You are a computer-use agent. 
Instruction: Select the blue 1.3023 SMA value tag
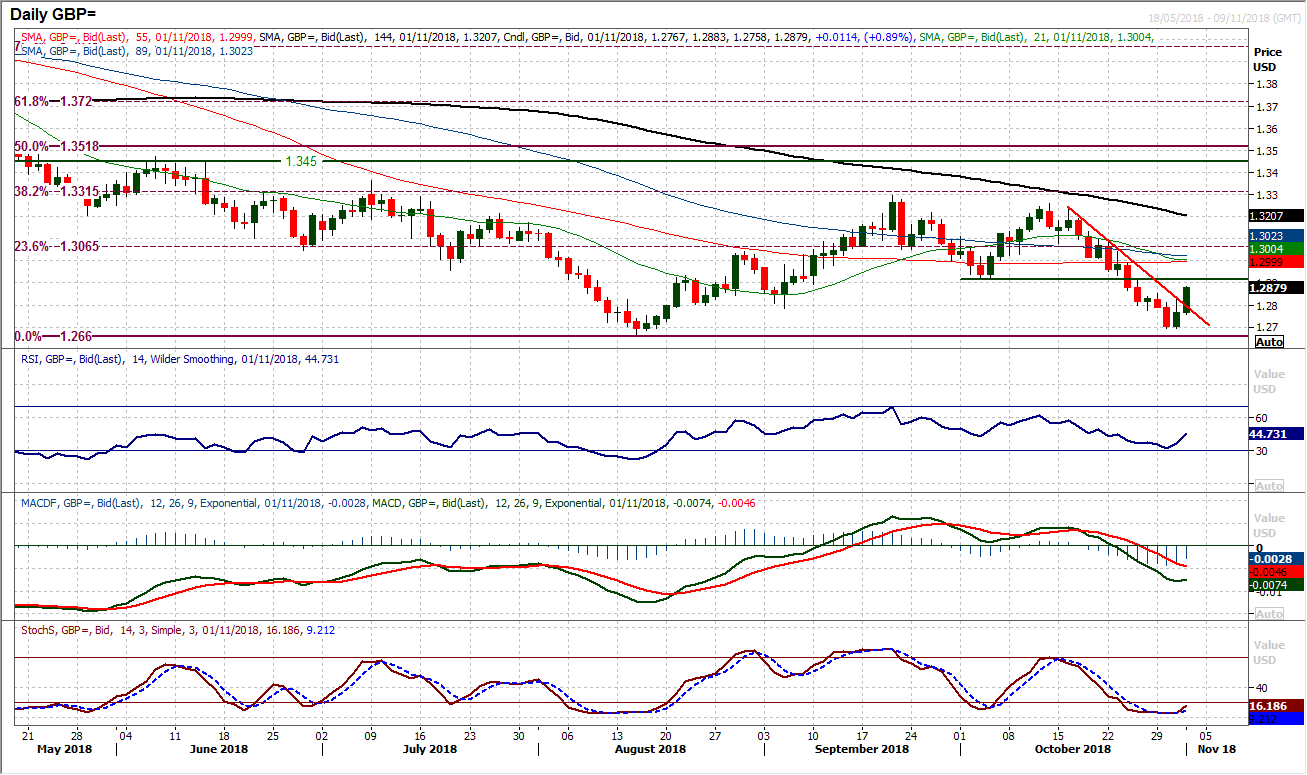click(x=1276, y=236)
